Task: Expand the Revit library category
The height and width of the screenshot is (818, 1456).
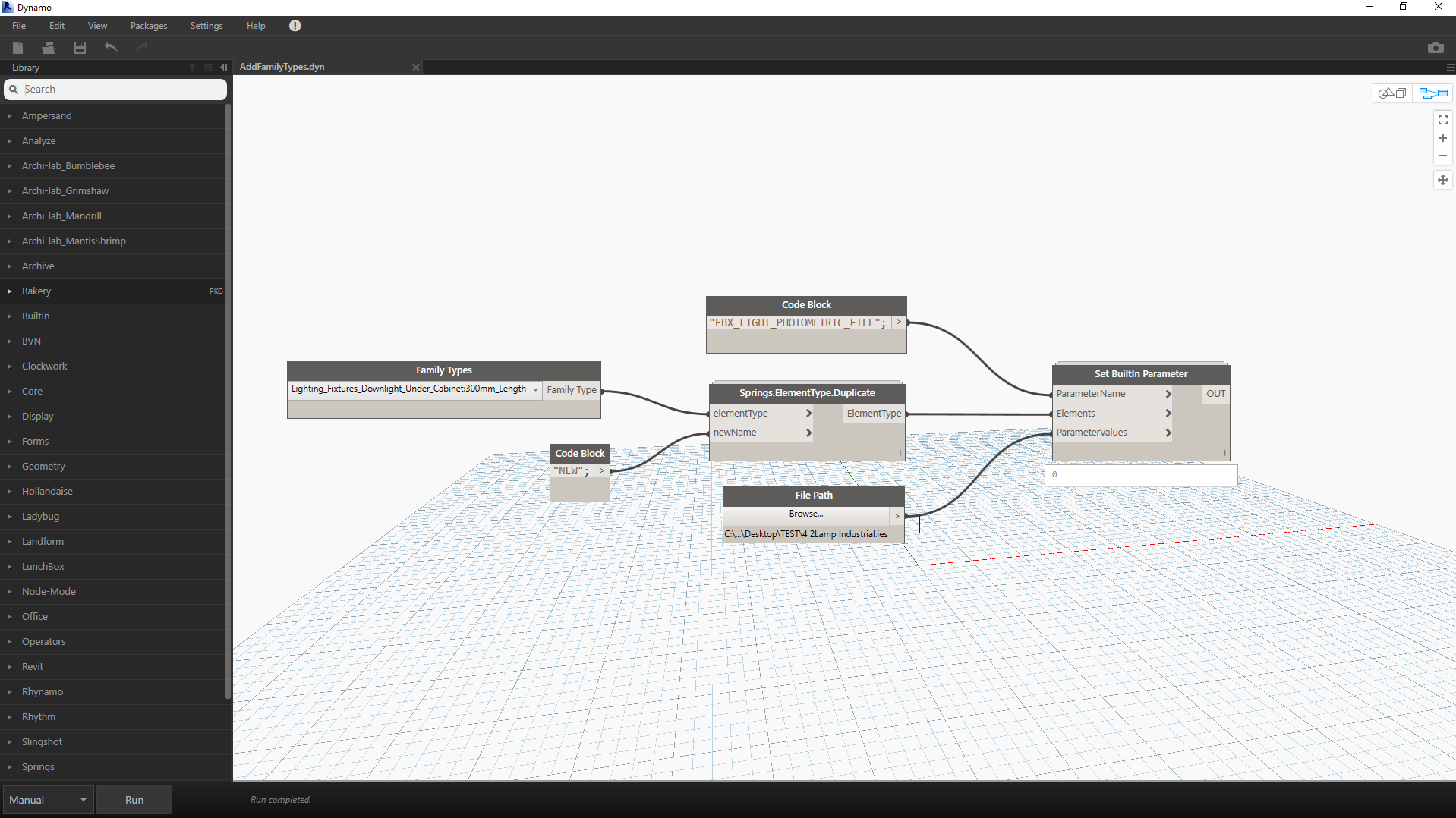Action: [x=114, y=667]
